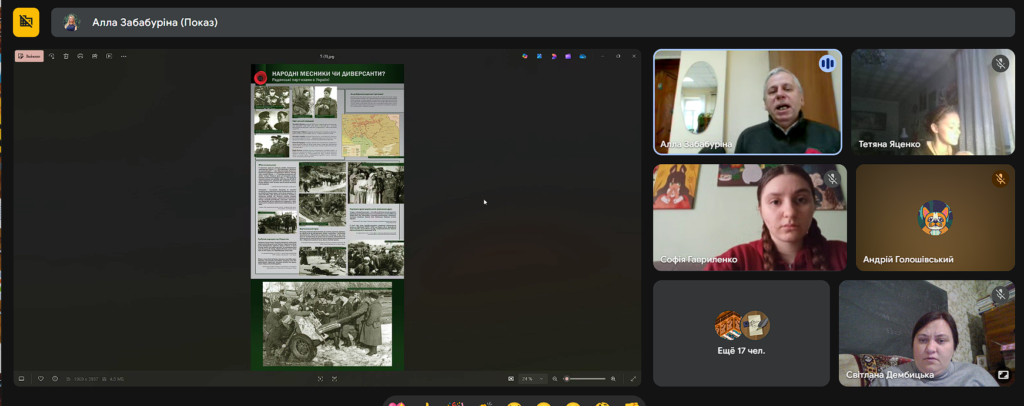This screenshot has width=1024, height=406.
Task: Click the Edit button in photo viewer
Action: click(x=29, y=56)
